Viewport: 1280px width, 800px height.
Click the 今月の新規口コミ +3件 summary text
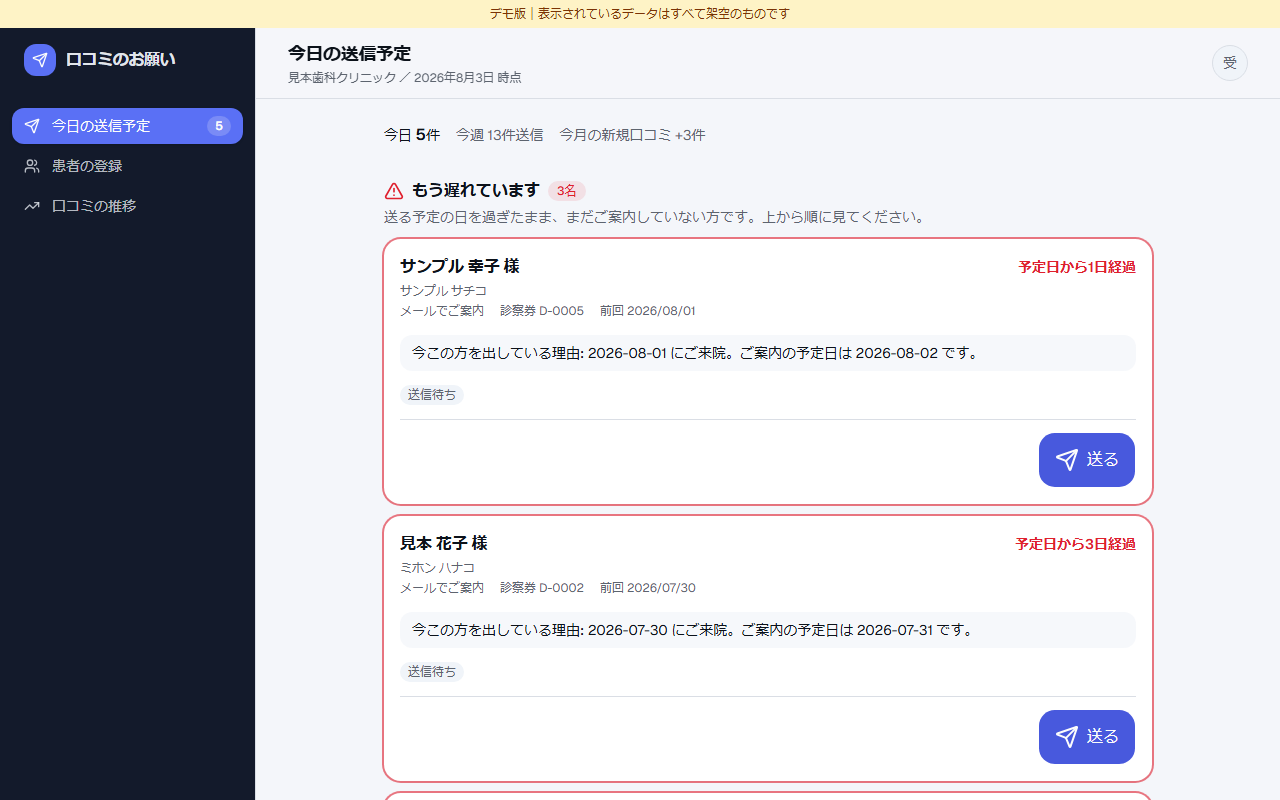[x=633, y=135]
